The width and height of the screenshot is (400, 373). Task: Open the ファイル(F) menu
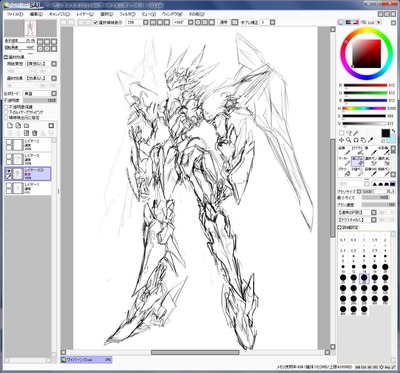(15, 14)
